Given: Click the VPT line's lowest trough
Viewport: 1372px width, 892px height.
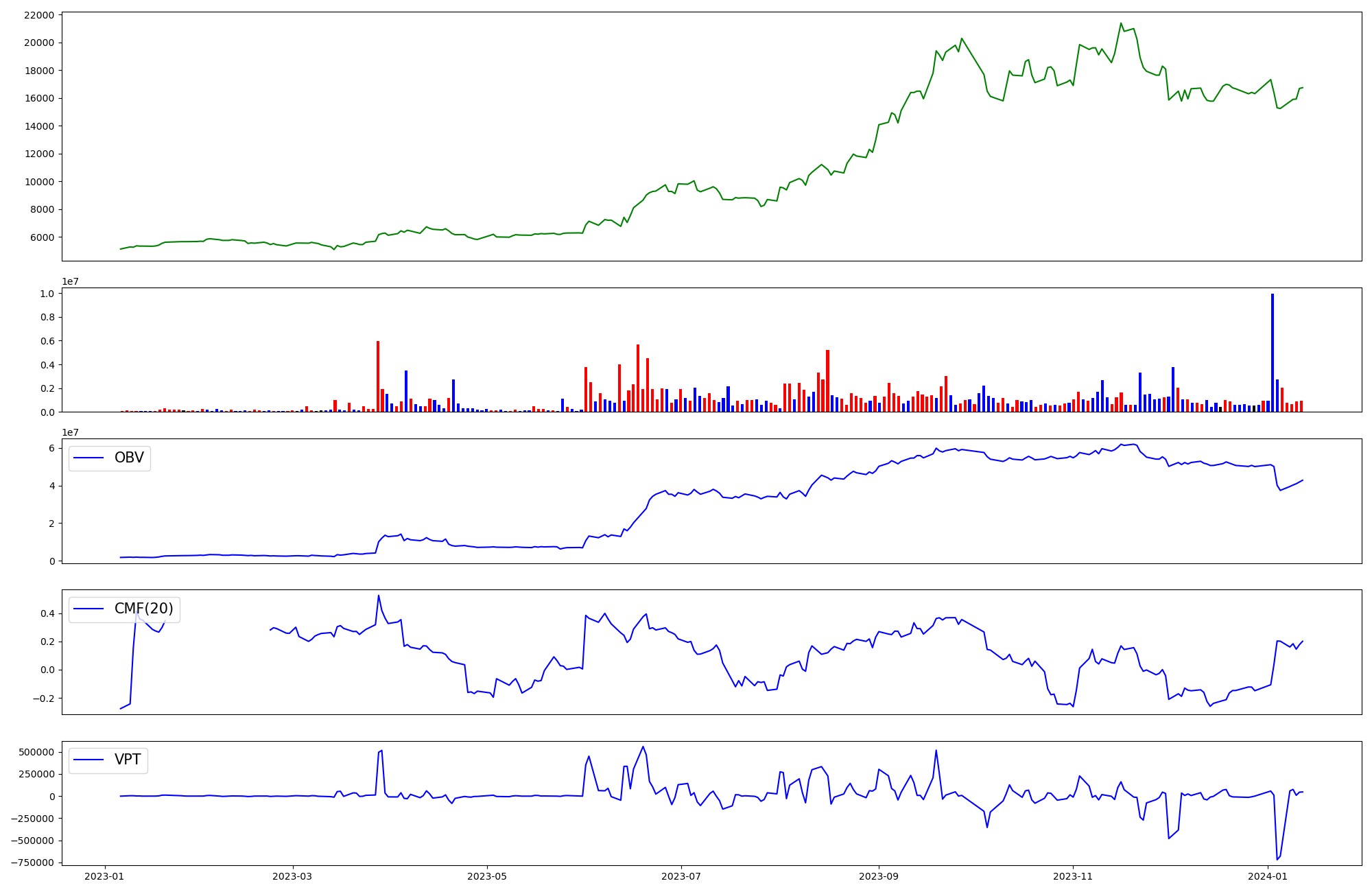Looking at the screenshot, I should point(1277,859).
